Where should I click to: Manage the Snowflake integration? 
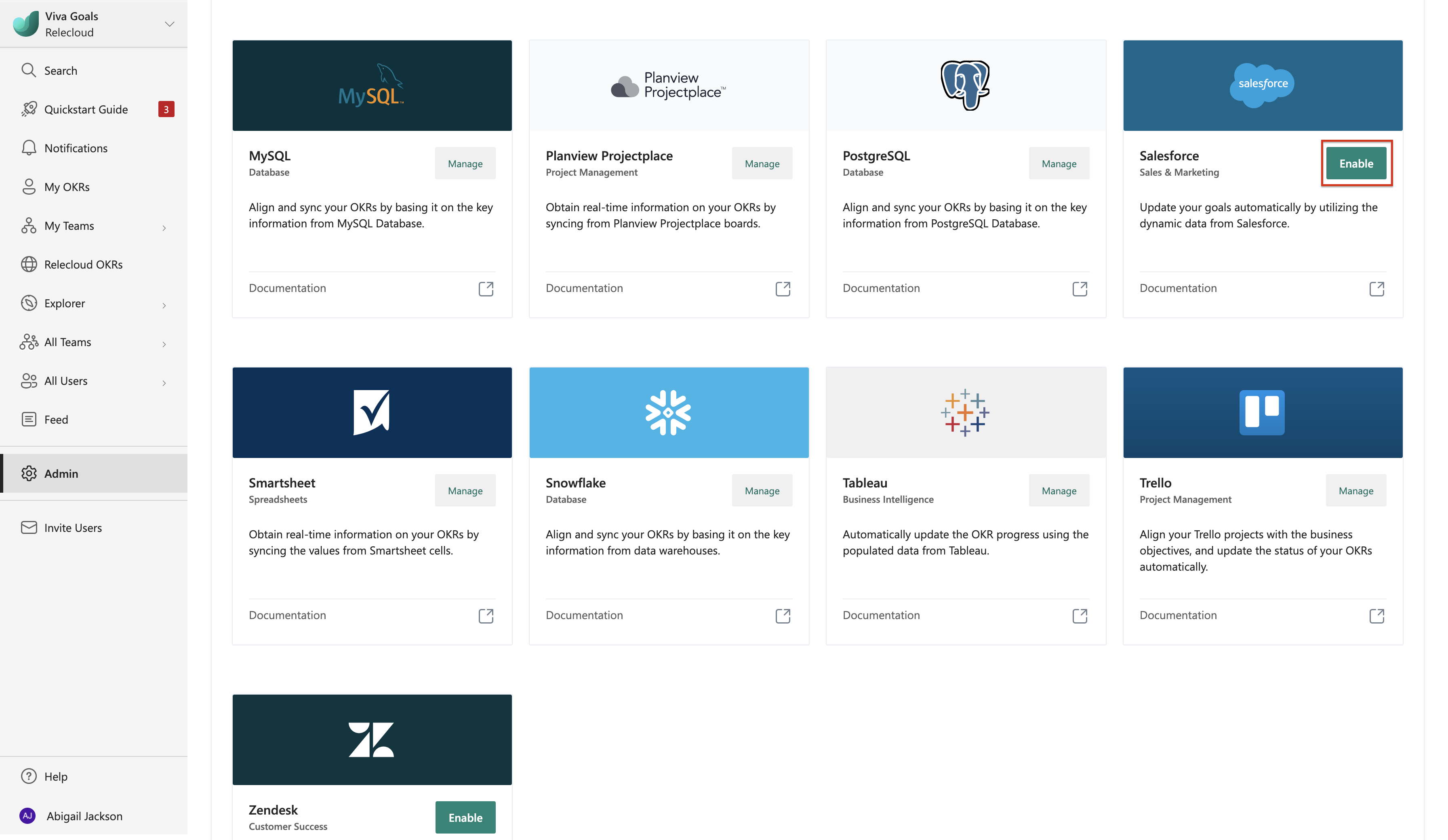coord(762,491)
